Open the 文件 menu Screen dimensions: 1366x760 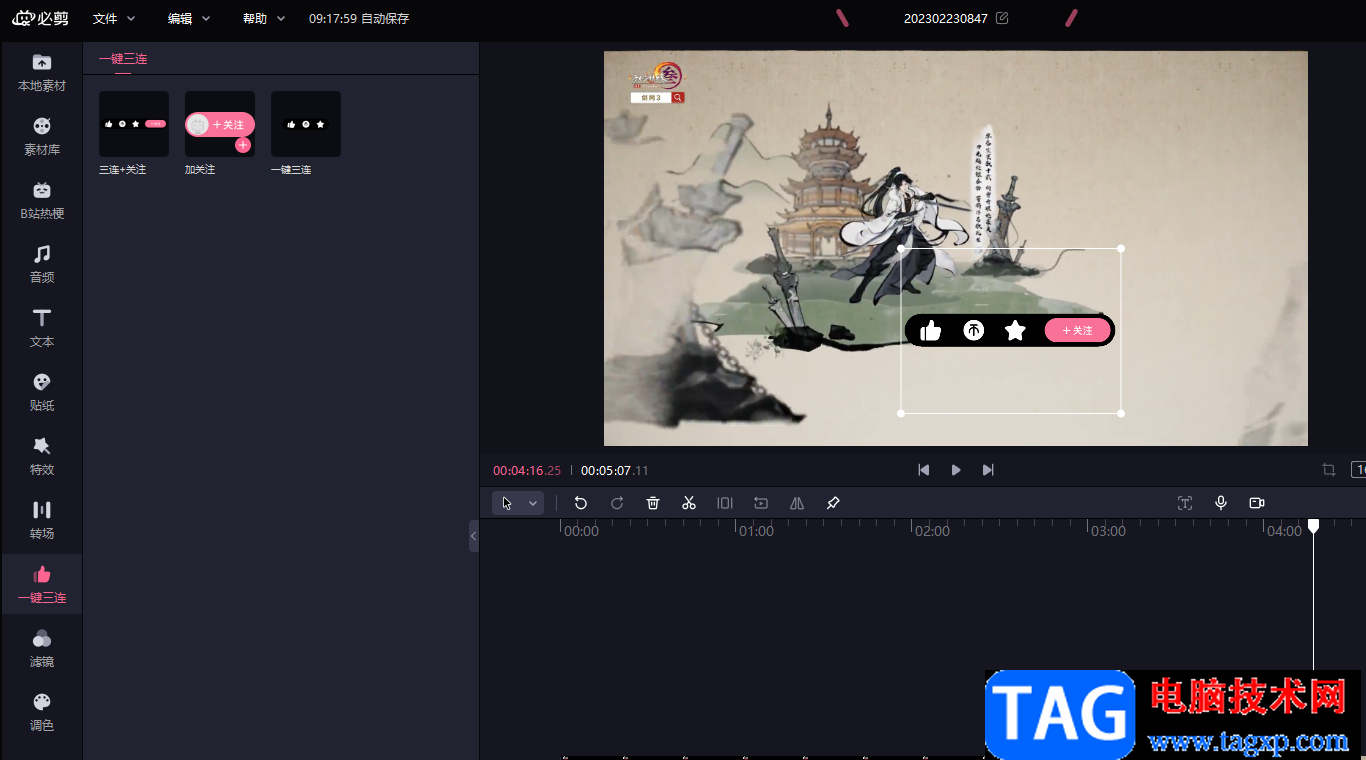click(114, 18)
